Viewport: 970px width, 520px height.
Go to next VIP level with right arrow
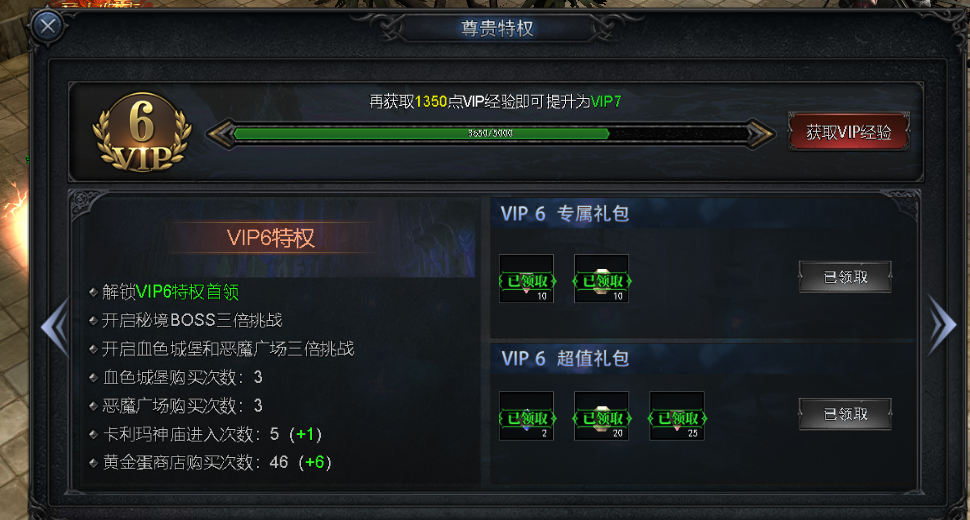942,325
